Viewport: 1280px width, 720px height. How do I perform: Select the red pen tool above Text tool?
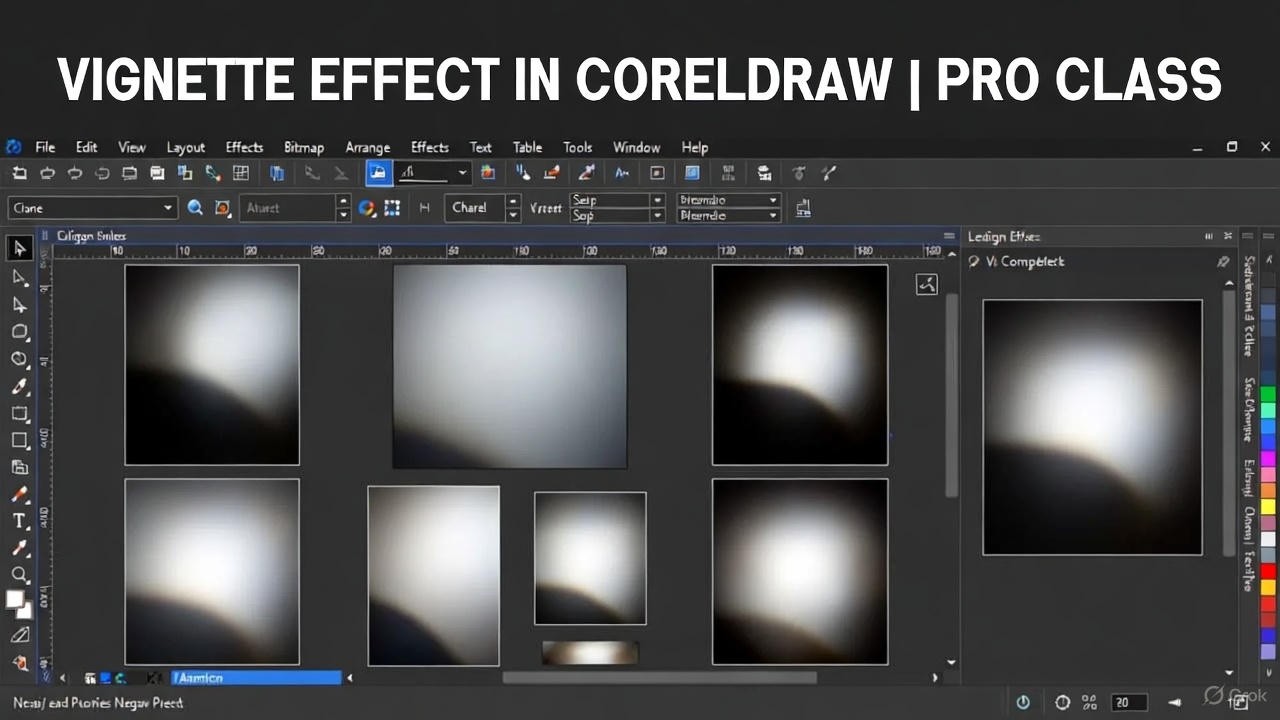(x=19, y=494)
